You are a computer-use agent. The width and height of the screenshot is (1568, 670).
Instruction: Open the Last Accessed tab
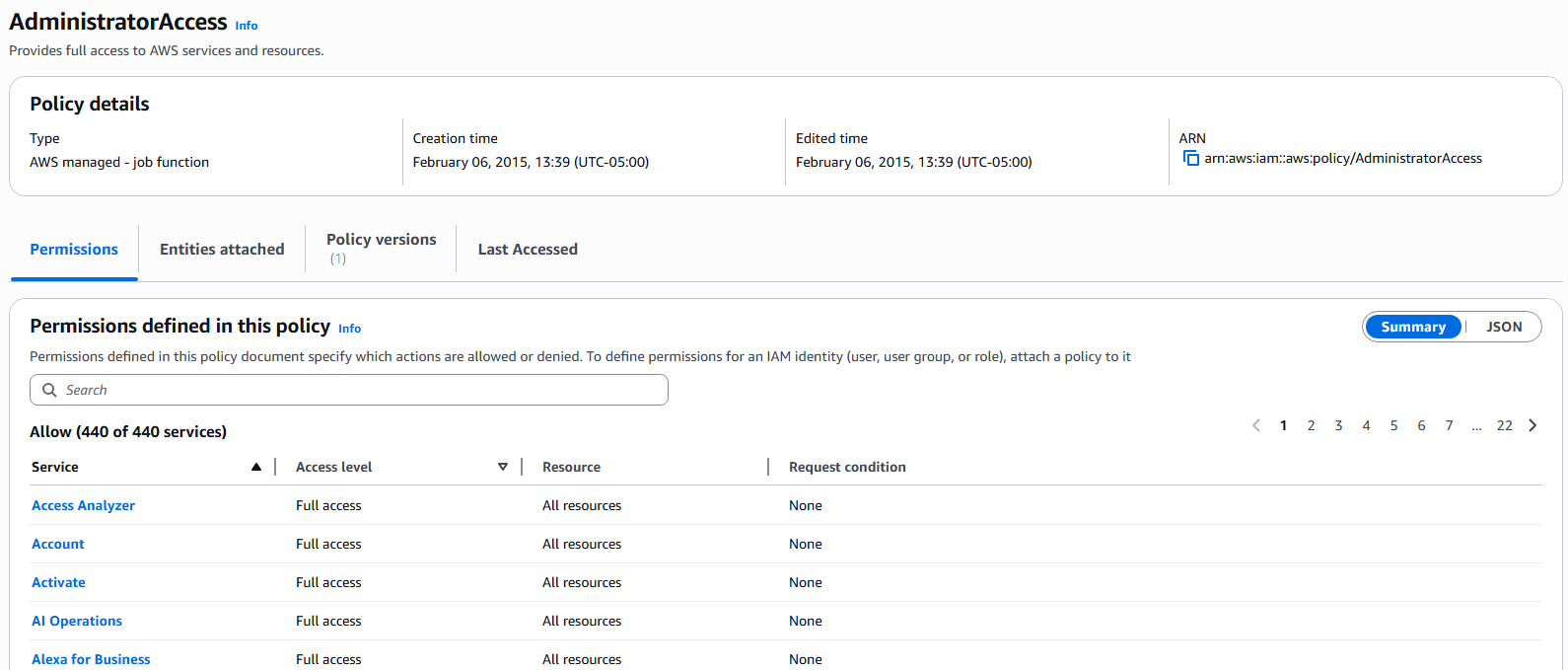[x=528, y=250]
